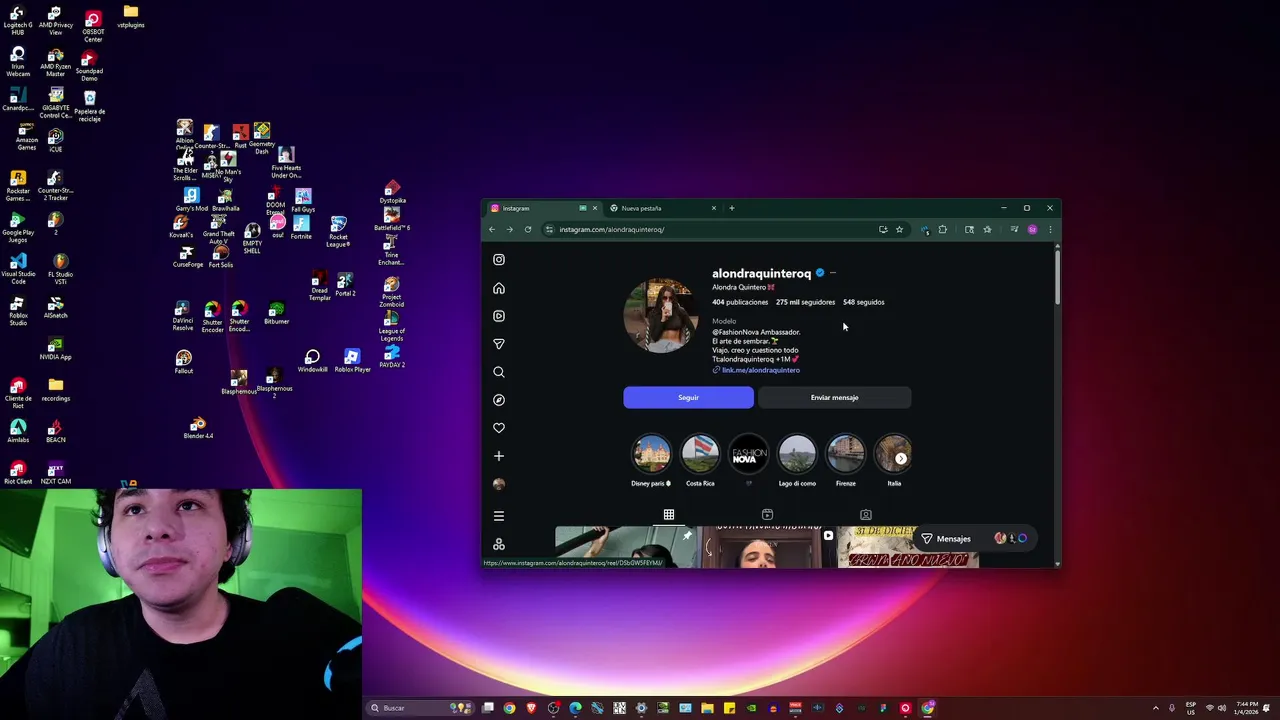Image resolution: width=1280 pixels, height=720 pixels.
Task: Click the Create plus icon in sidebar
Action: pyautogui.click(x=499, y=456)
